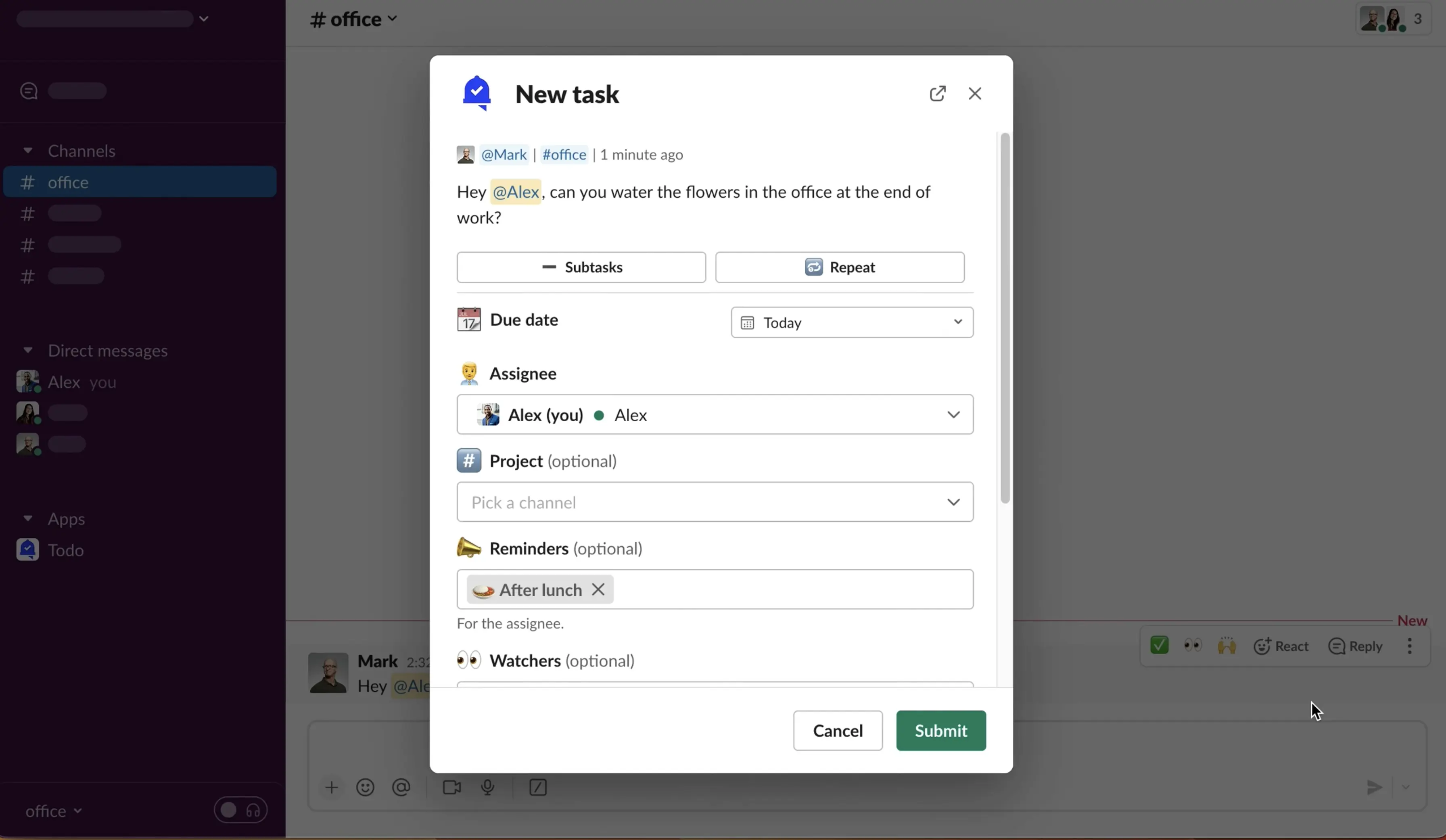Open the Due date Today dropdown

pyautogui.click(x=852, y=322)
